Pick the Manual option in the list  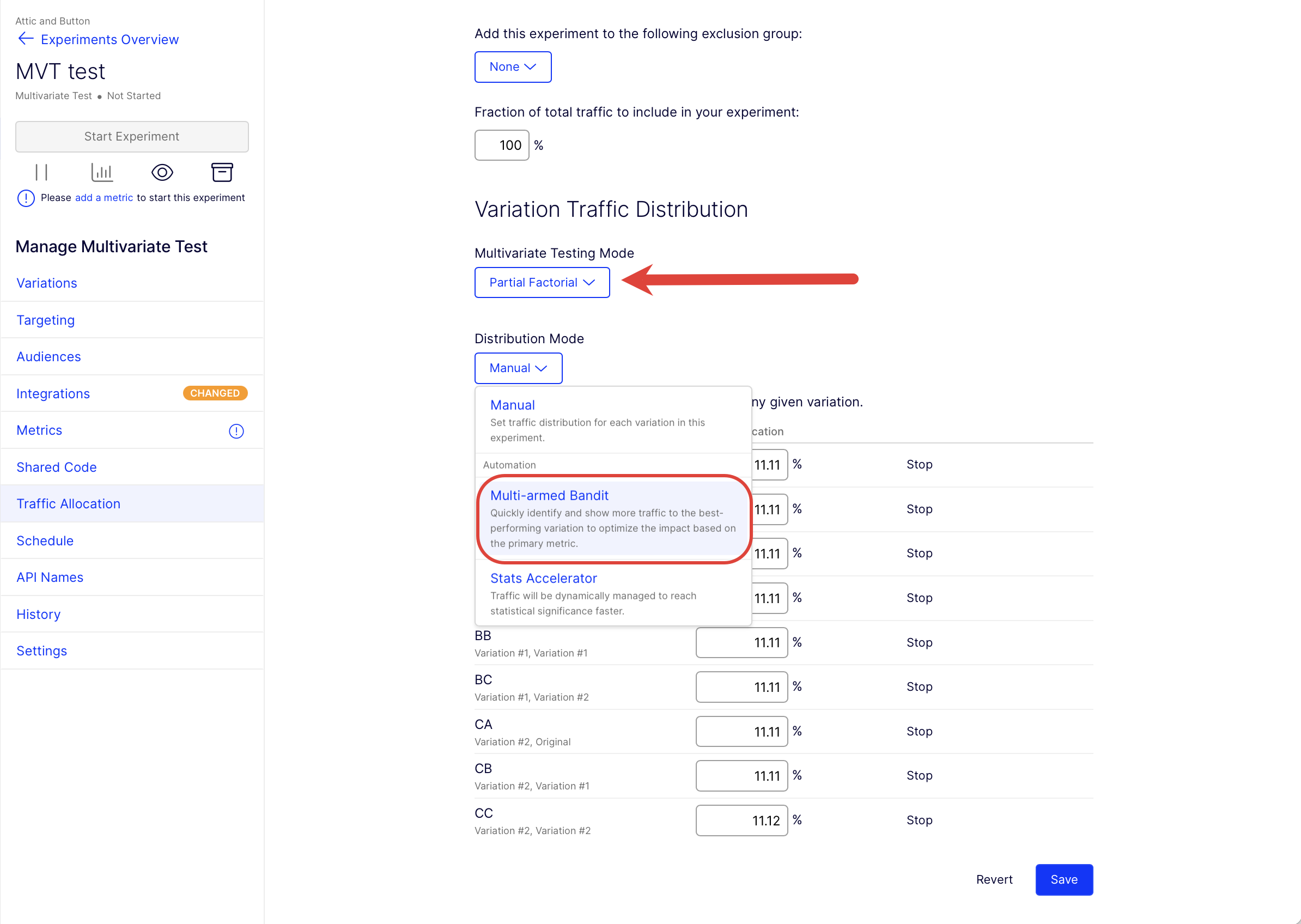point(613,421)
